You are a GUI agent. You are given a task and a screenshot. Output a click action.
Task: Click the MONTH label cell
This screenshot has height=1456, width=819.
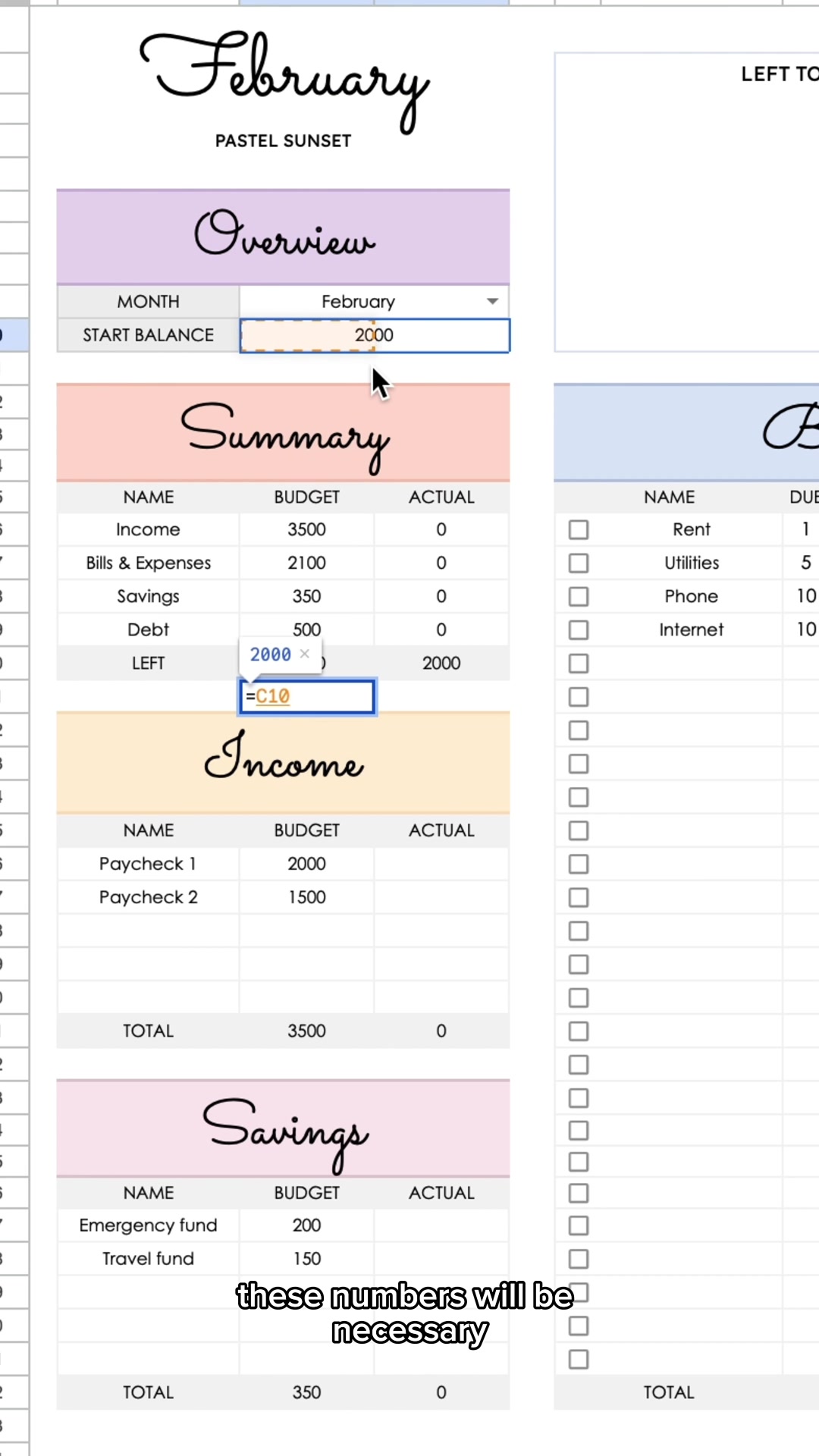coord(149,302)
